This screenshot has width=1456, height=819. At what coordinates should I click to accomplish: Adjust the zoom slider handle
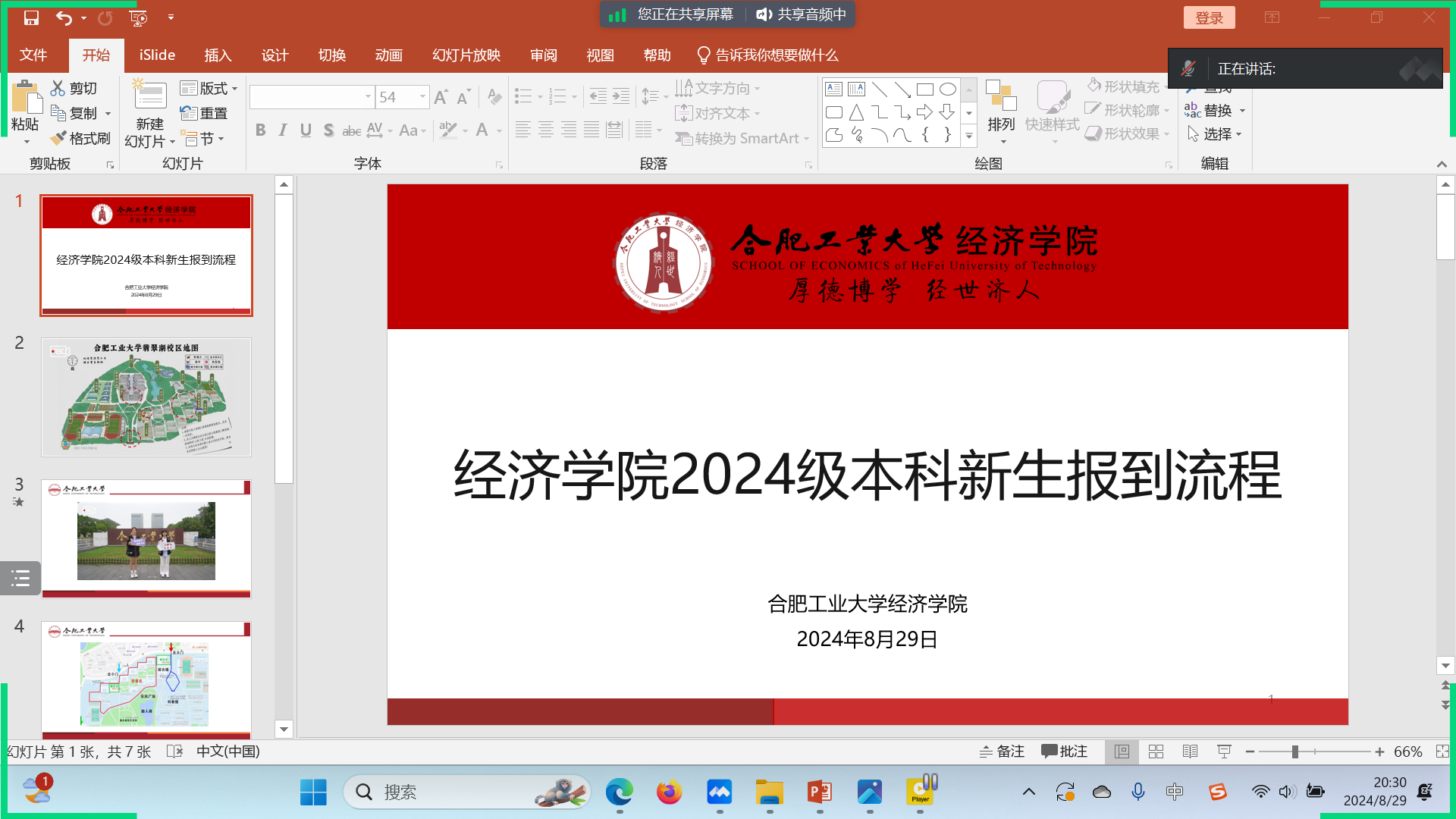click(1295, 752)
